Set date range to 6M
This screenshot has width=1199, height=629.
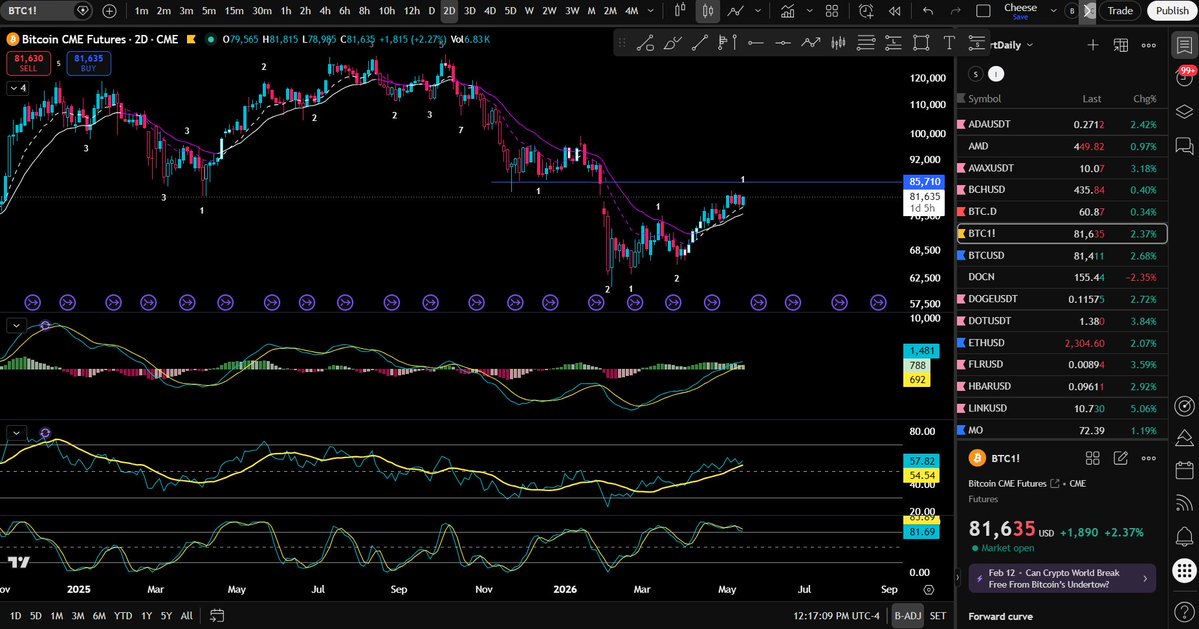[x=99, y=615]
